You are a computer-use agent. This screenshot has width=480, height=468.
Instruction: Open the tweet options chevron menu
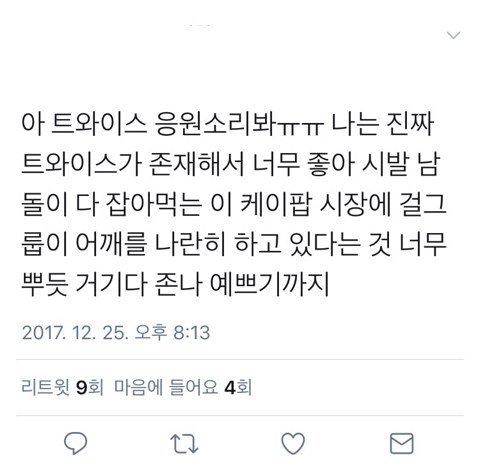point(453,35)
